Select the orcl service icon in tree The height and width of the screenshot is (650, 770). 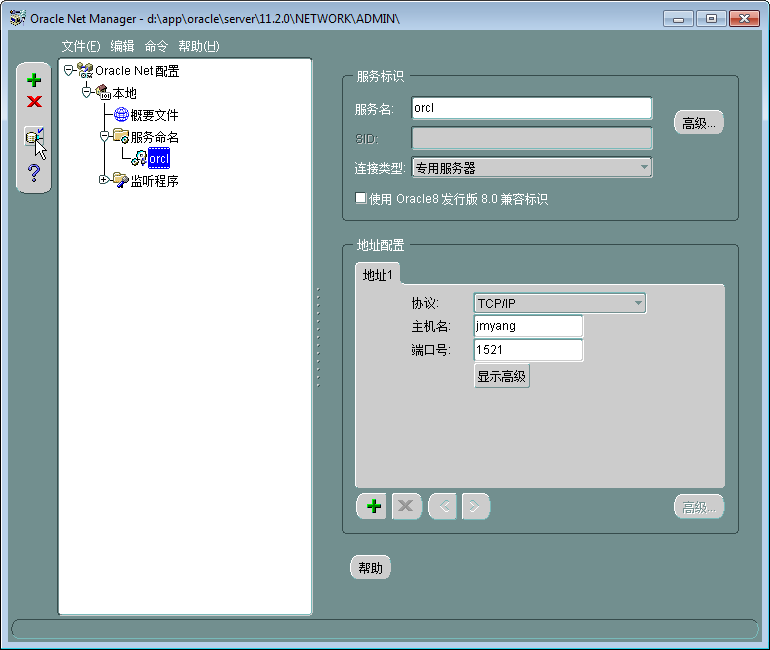tap(139, 159)
